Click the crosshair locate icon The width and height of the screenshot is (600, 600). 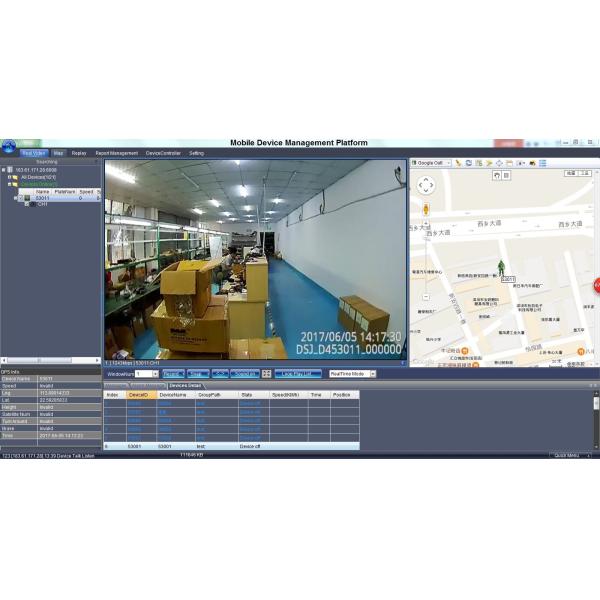pyautogui.click(x=499, y=163)
